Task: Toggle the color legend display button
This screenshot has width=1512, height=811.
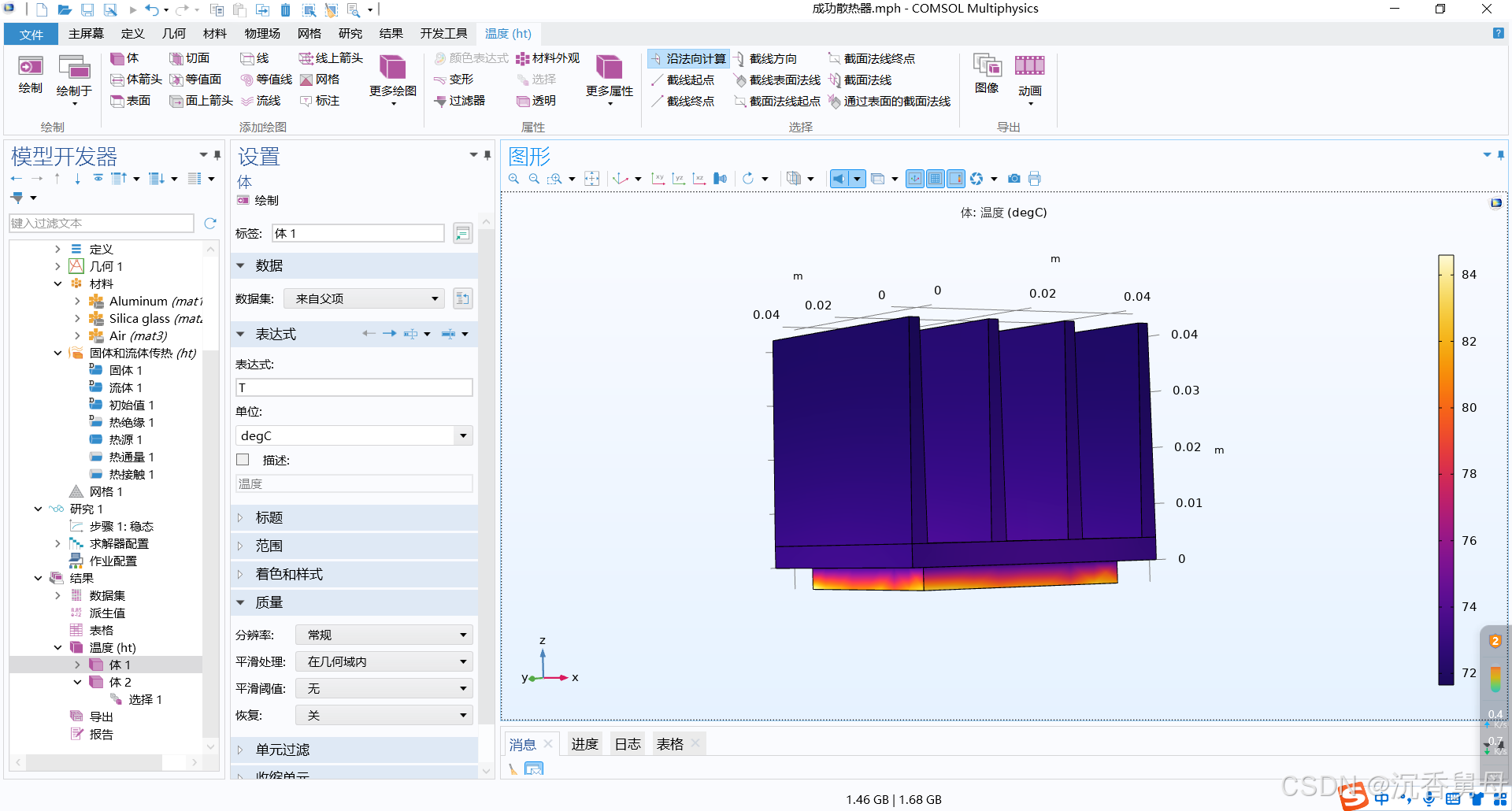Action: [956, 179]
